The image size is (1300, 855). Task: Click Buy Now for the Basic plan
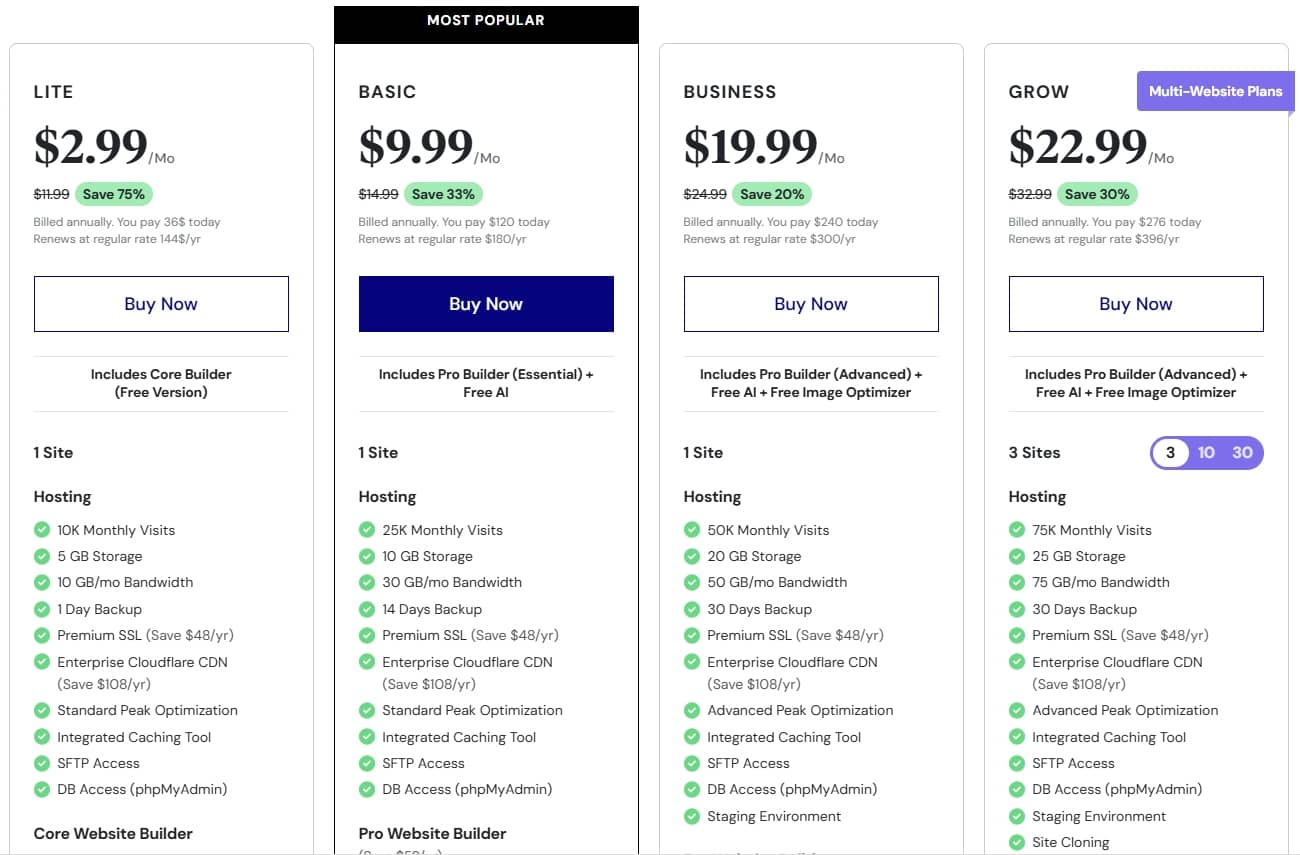[486, 304]
